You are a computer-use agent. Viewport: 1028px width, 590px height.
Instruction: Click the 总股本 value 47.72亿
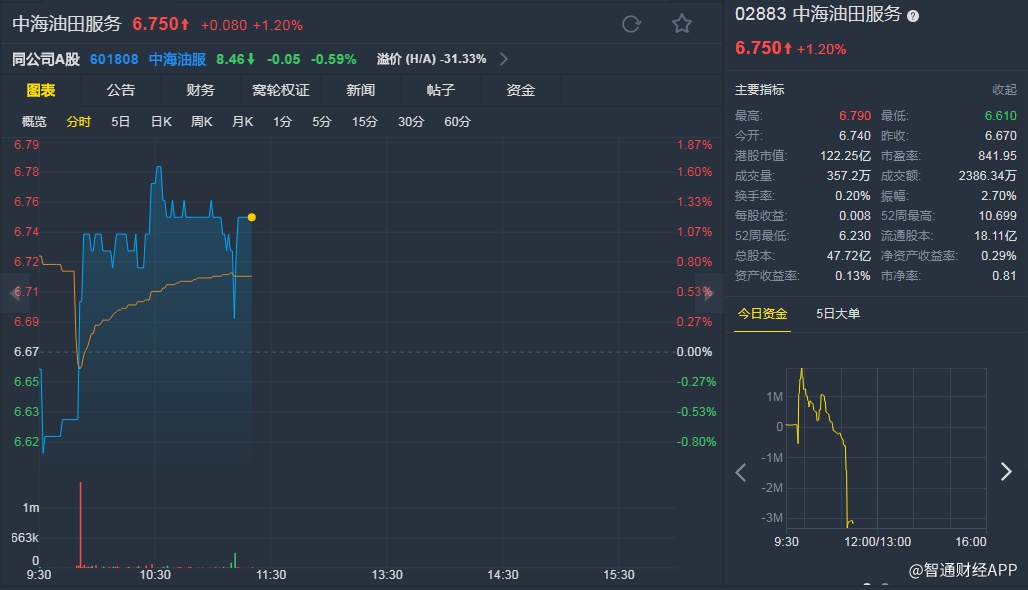click(848, 256)
